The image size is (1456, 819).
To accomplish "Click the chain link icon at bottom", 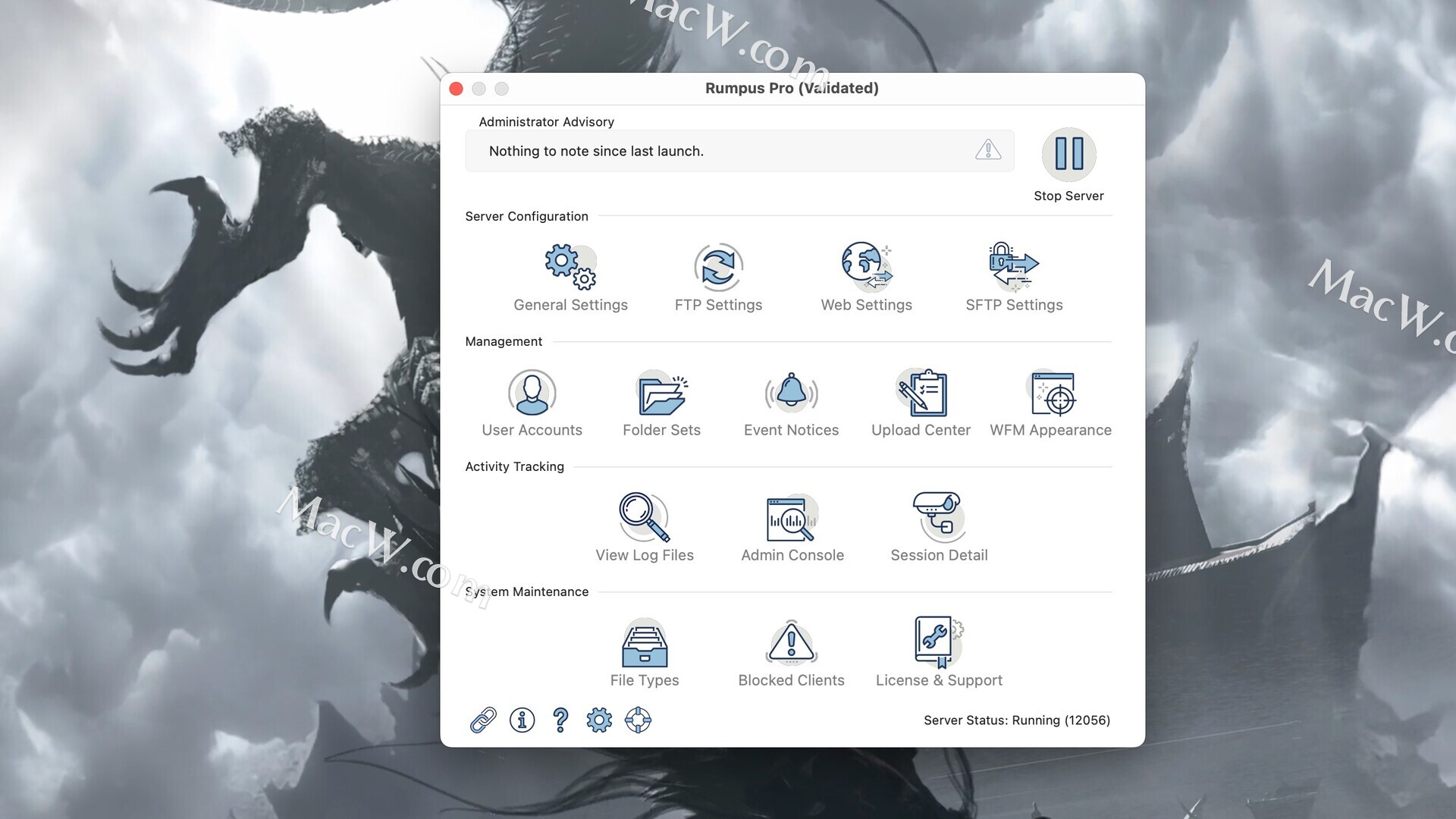I will 483,720.
